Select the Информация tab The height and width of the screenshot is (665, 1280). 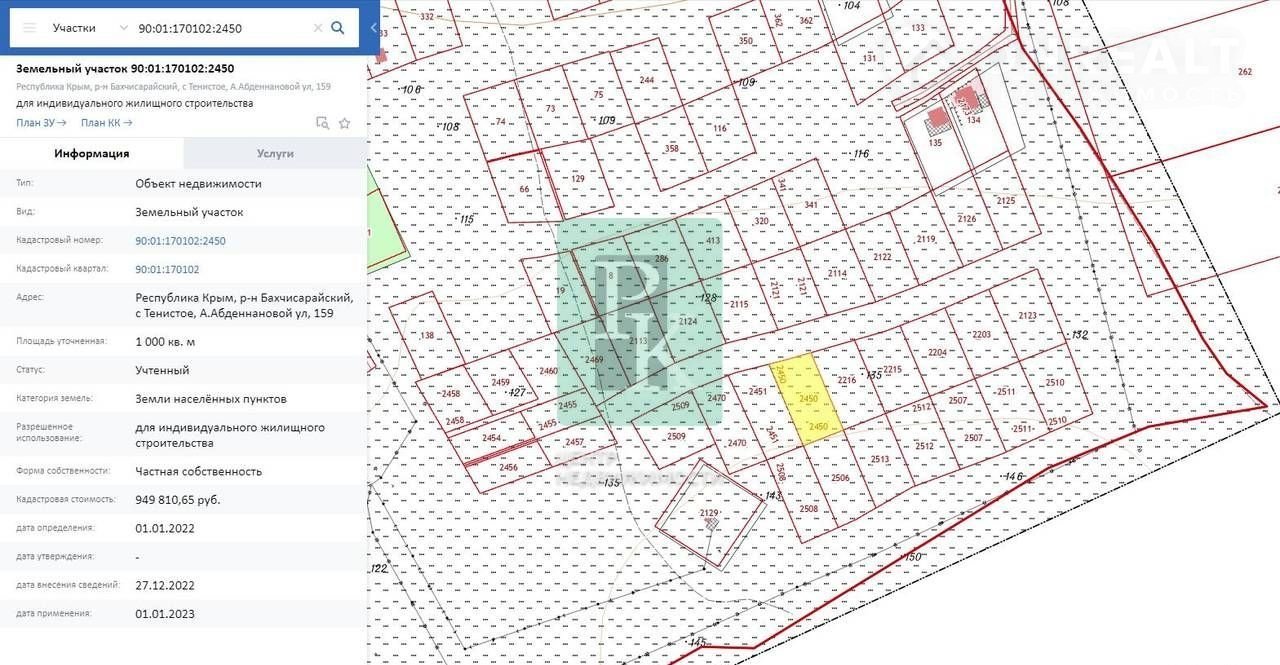click(92, 154)
